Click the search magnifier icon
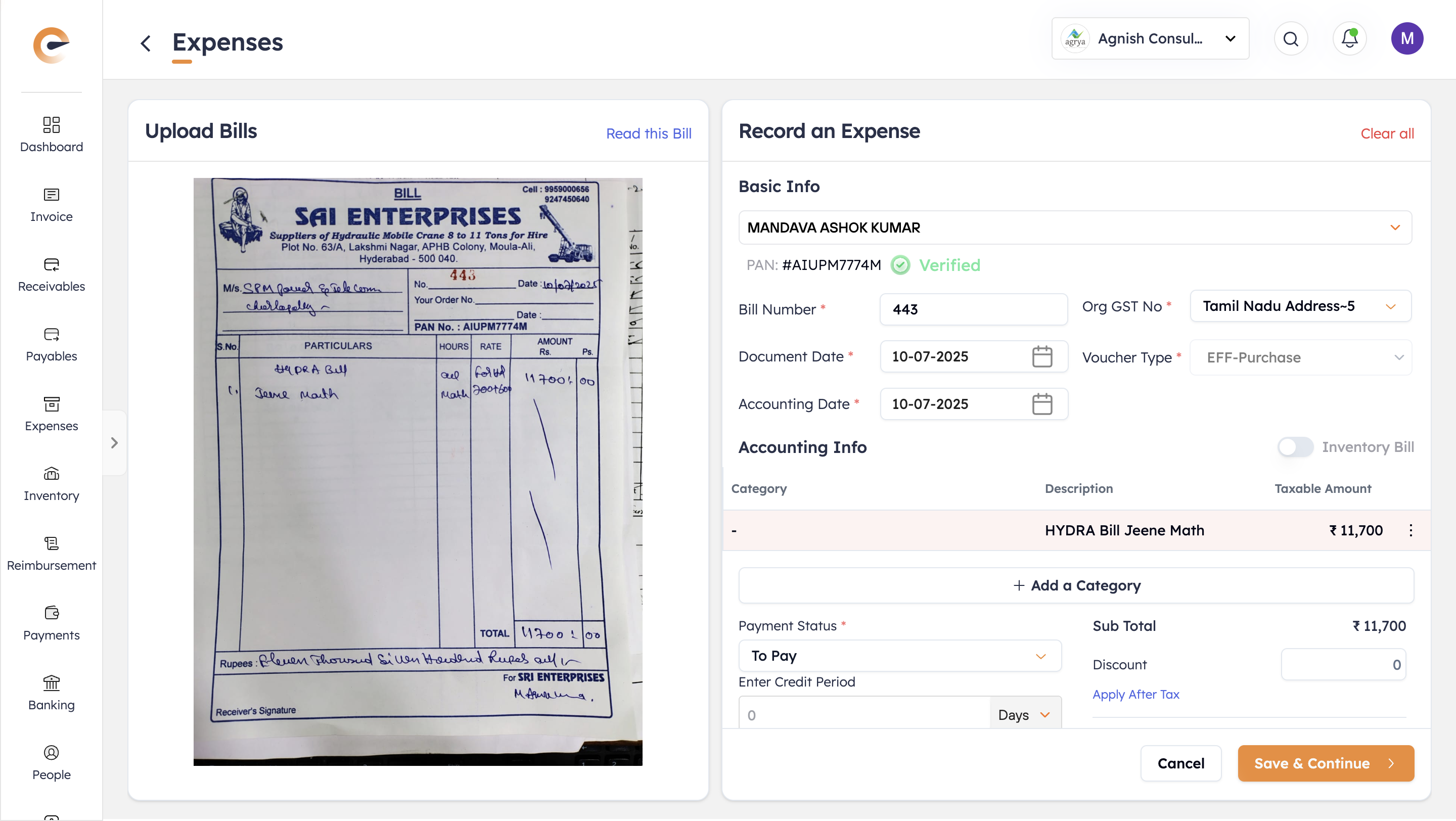 [x=1290, y=38]
